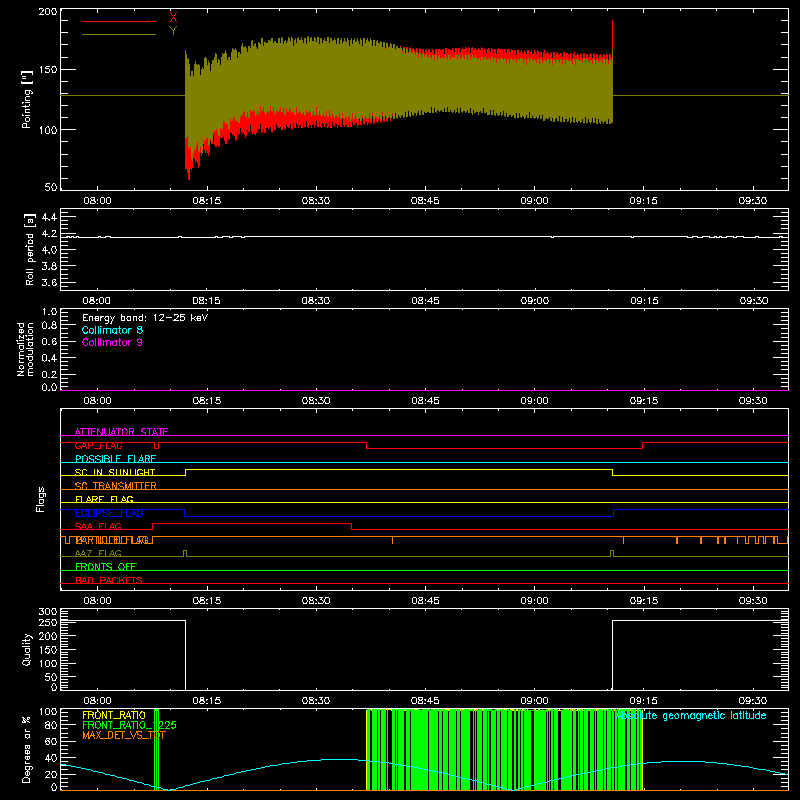Click the 08:15 tick label under Pointing plot
The height and width of the screenshot is (800, 800).
pos(207,201)
